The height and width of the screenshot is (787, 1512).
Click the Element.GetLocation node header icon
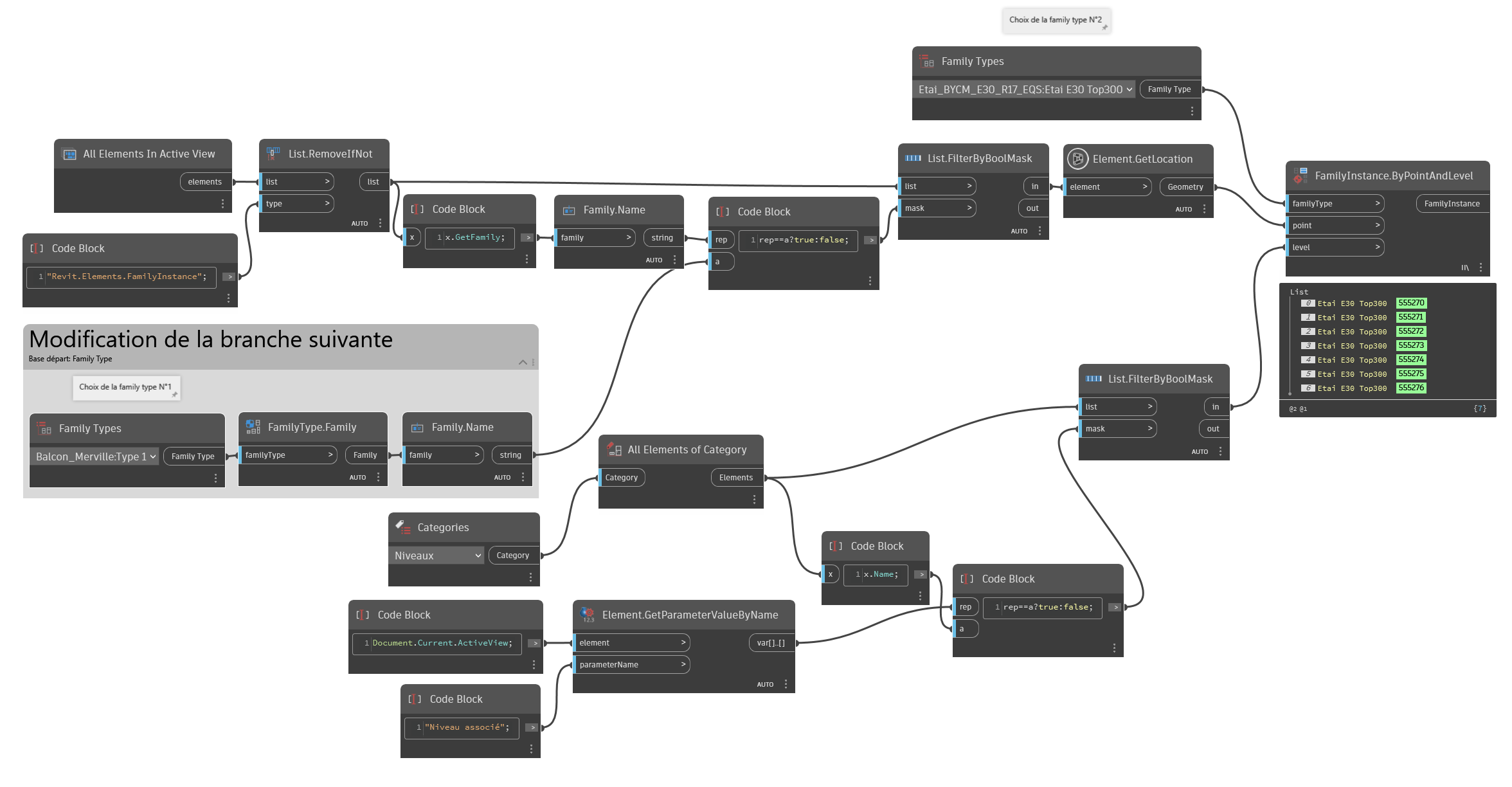1078,159
